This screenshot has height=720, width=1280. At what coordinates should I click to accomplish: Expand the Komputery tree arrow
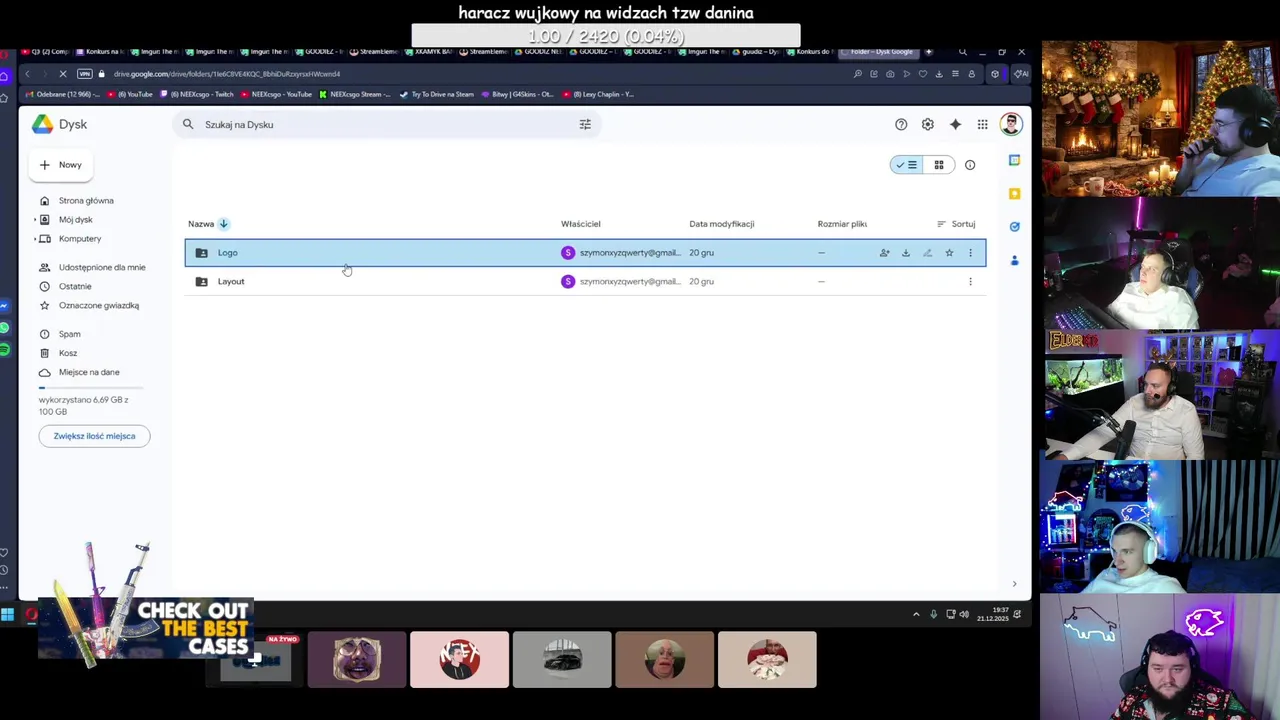(35, 239)
